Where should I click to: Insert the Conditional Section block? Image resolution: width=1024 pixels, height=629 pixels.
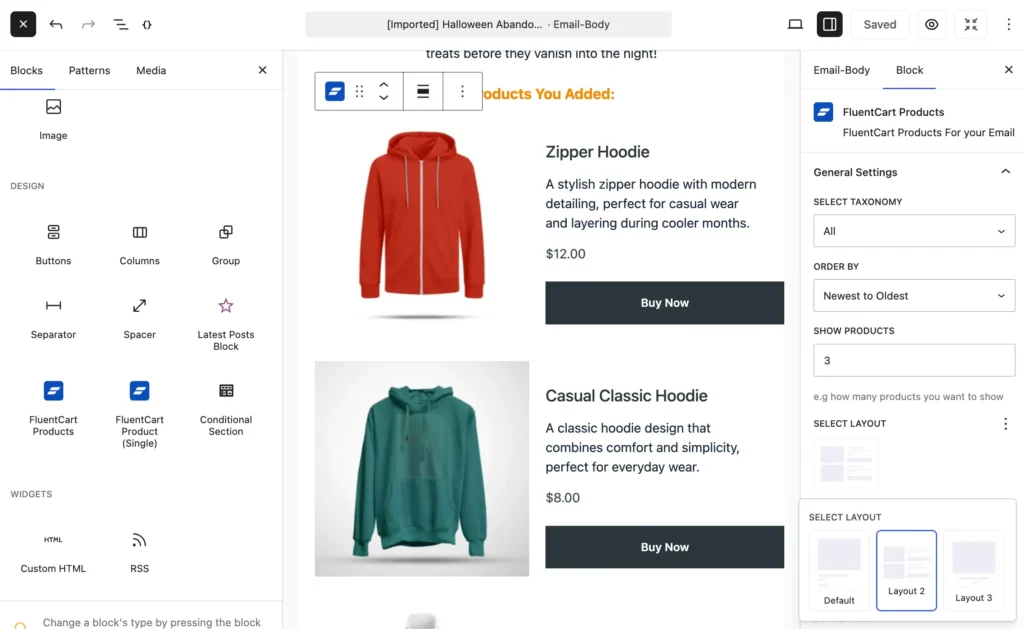[226, 407]
